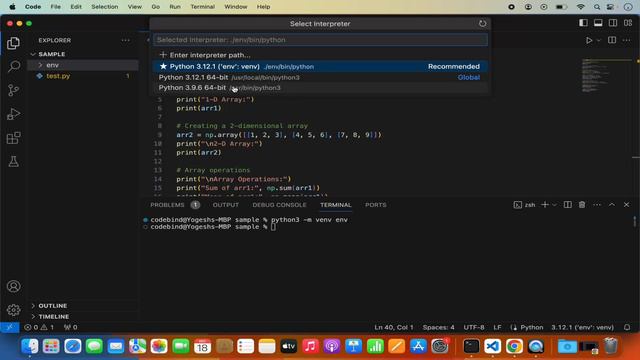Open the Terminal menu
This screenshot has width=640, height=360.
click(x=202, y=7)
